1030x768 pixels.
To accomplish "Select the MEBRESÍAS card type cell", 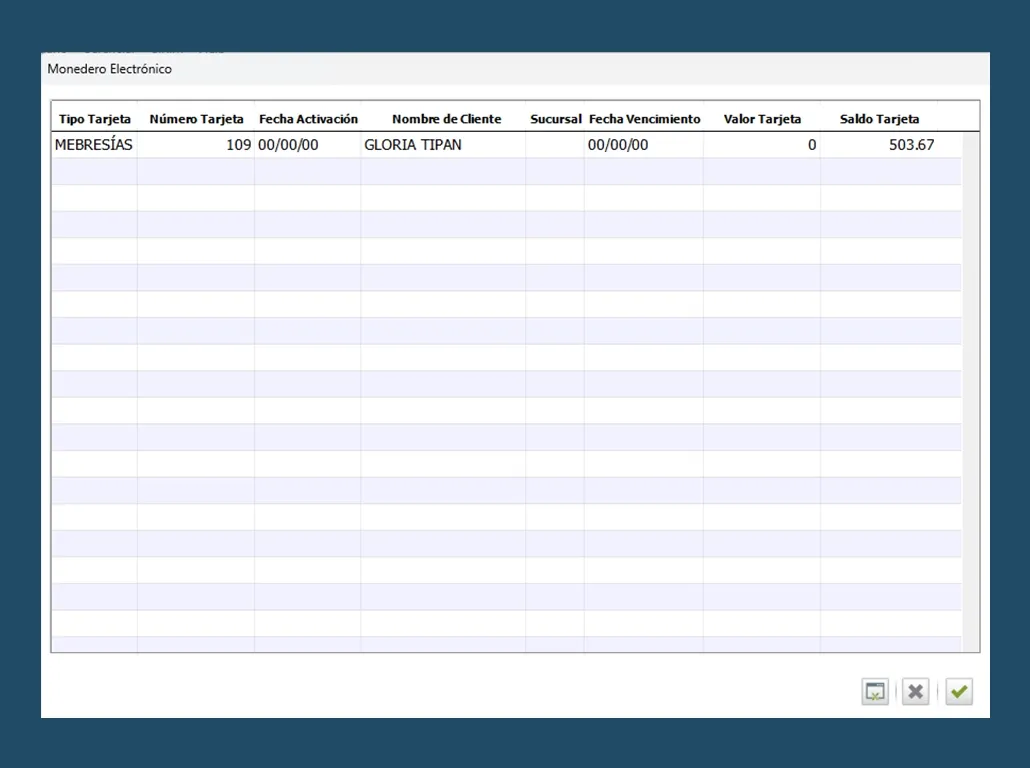I will tap(94, 145).
